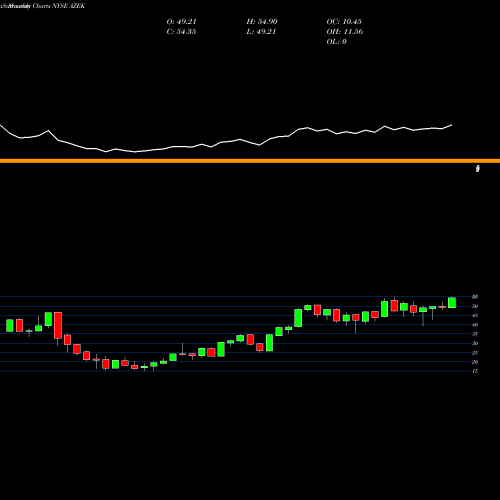This screenshot has width=500, height=500.
Task: Click the 55 price axis label
Action: pyautogui.click(x=475, y=297)
